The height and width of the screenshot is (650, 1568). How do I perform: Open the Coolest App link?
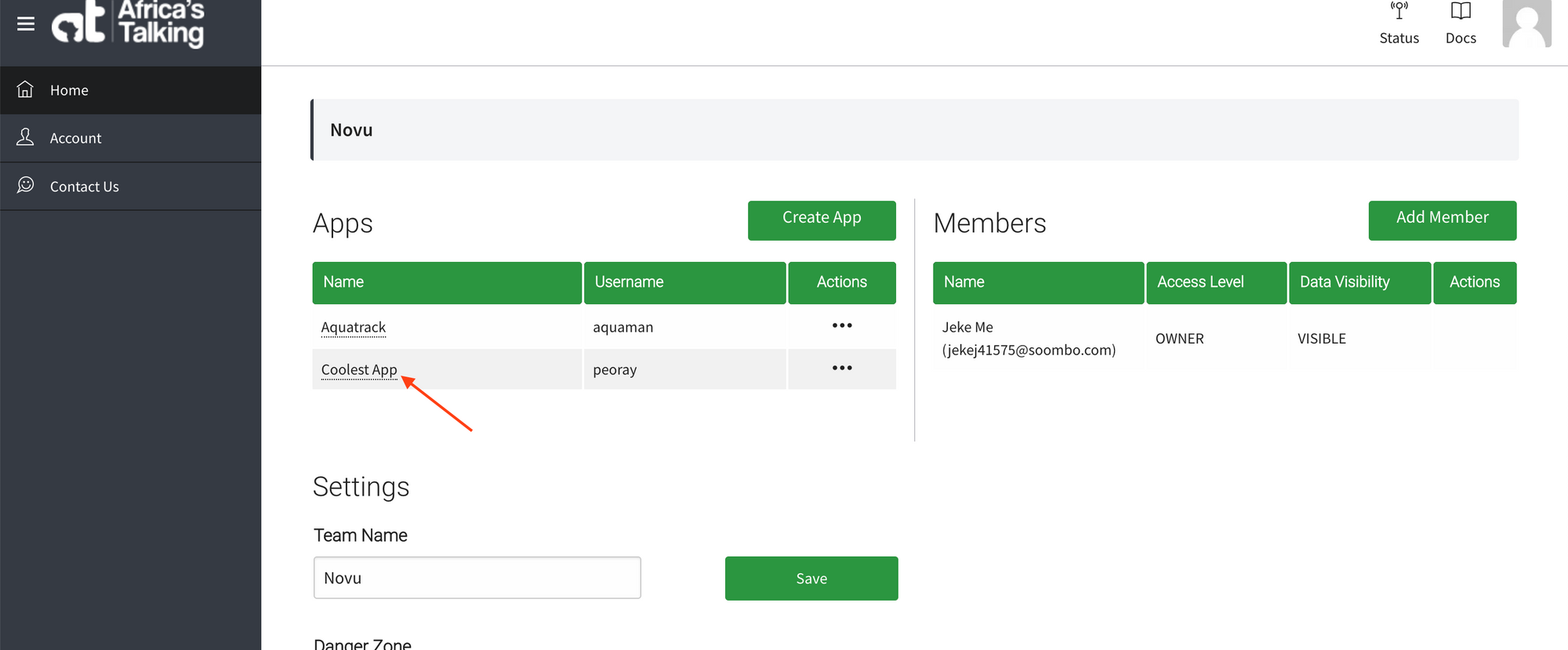(x=359, y=369)
